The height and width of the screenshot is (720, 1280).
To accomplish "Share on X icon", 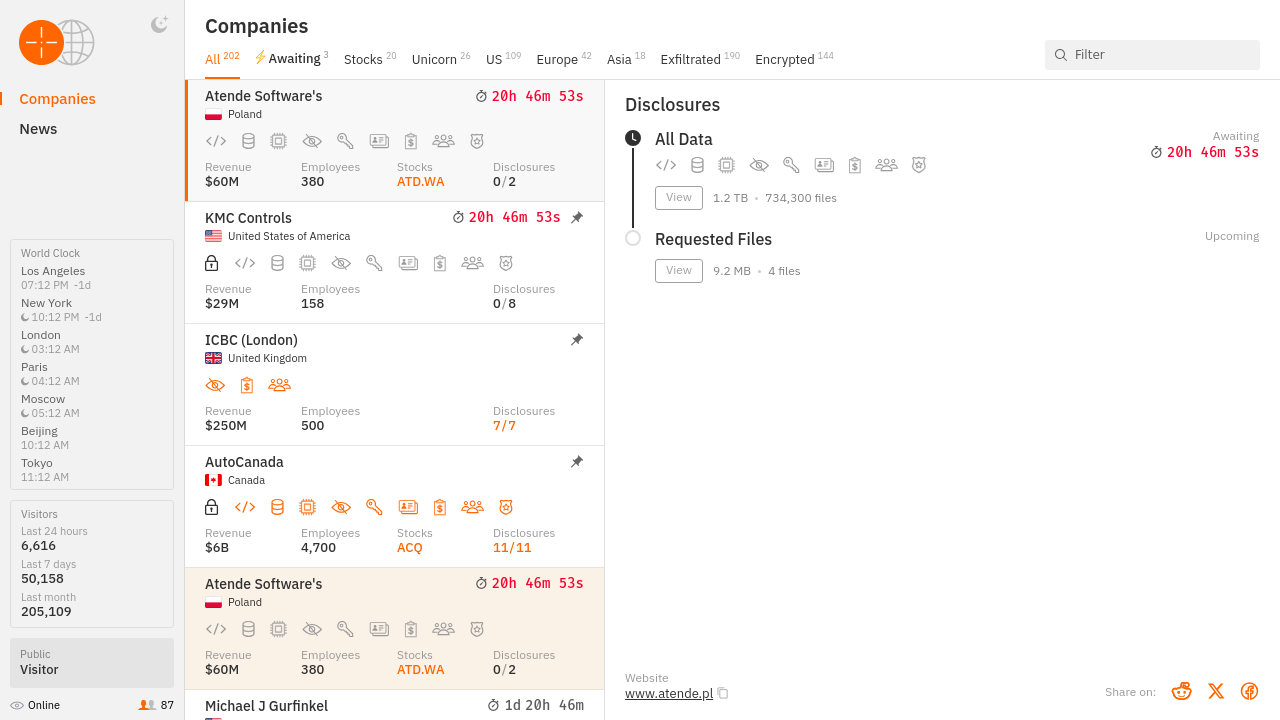I will (x=1215, y=691).
